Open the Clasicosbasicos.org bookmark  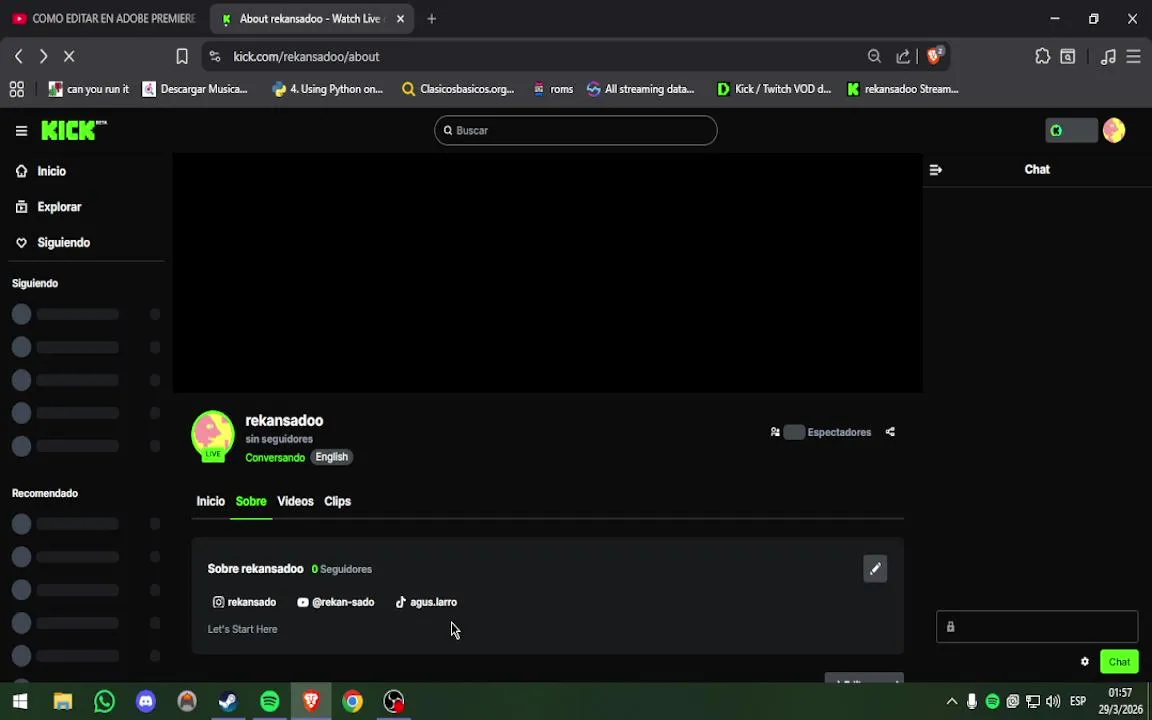tap(458, 89)
